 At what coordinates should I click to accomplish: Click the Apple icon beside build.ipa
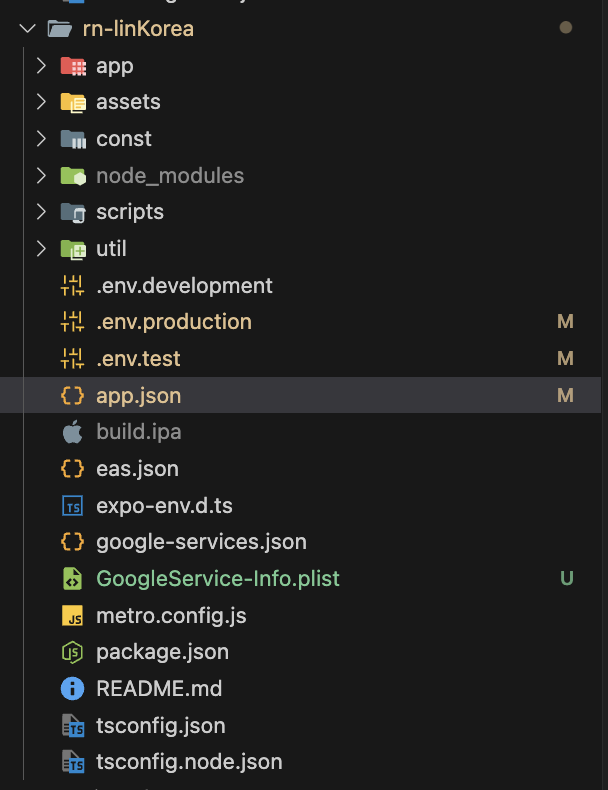tap(72, 432)
